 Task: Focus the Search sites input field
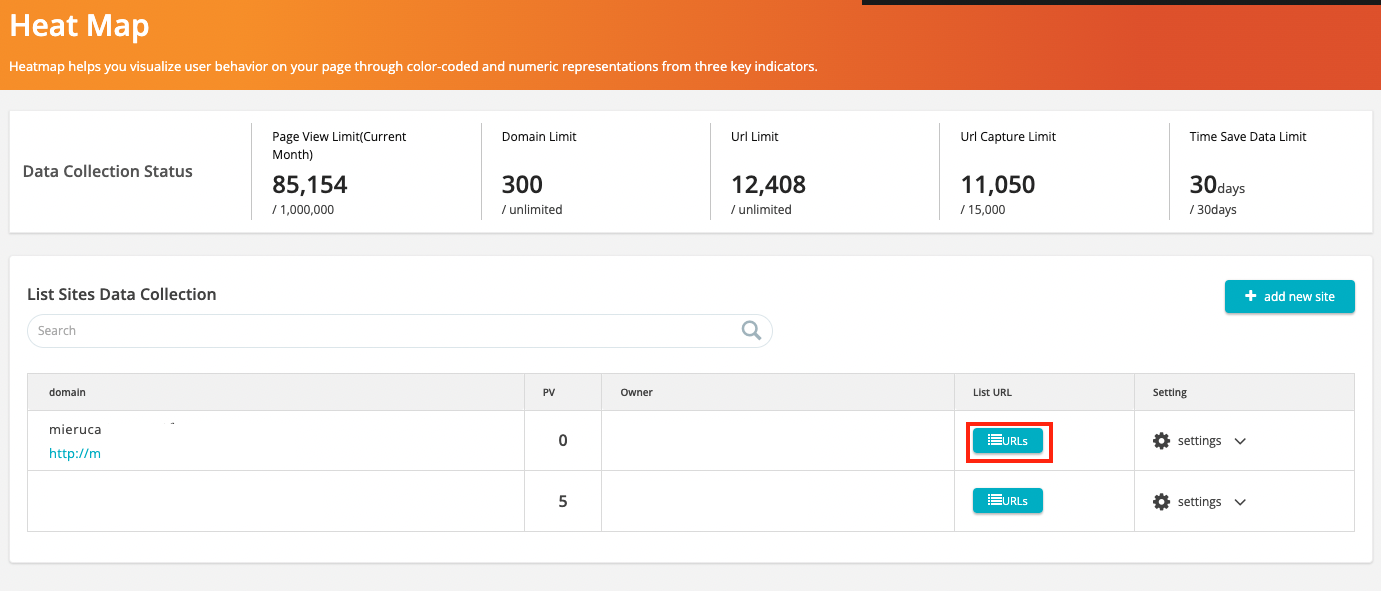coord(400,331)
